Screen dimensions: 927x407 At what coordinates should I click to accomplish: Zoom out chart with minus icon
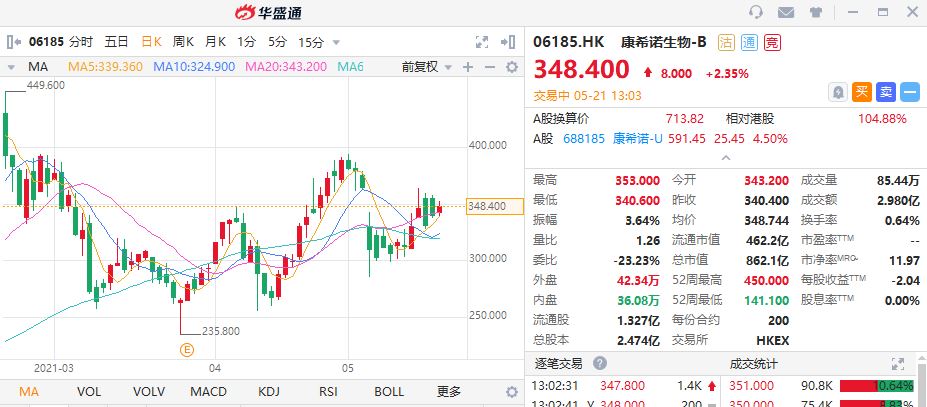click(x=490, y=67)
